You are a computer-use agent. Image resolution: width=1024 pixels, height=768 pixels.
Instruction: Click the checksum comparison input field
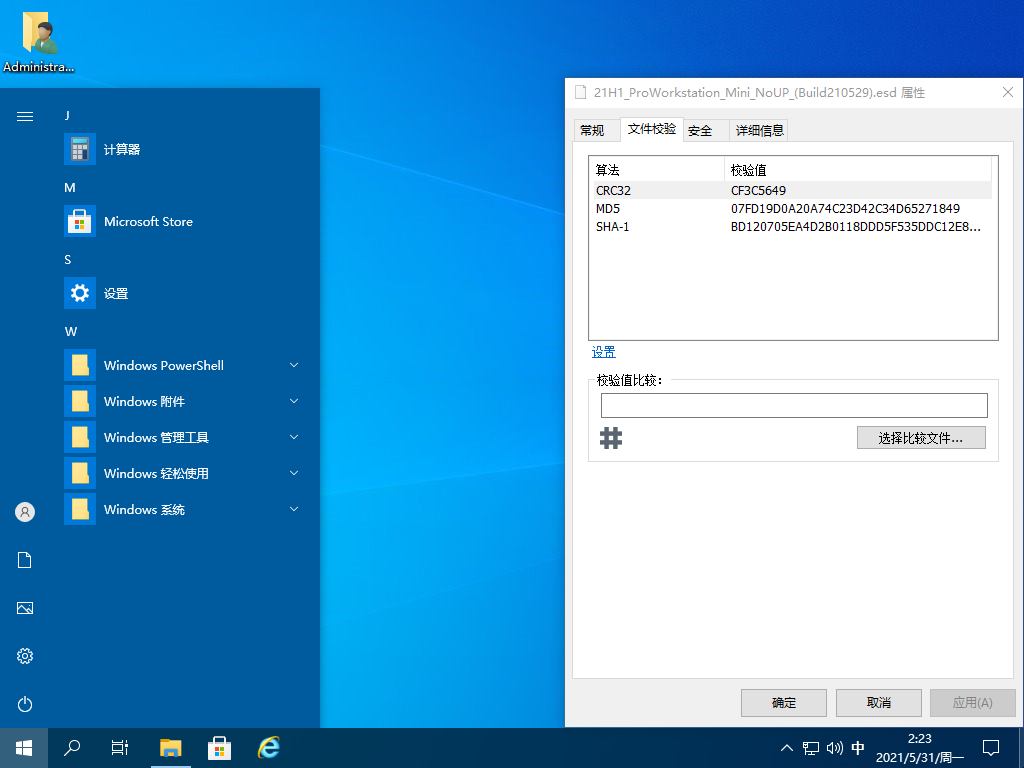pyautogui.click(x=794, y=405)
